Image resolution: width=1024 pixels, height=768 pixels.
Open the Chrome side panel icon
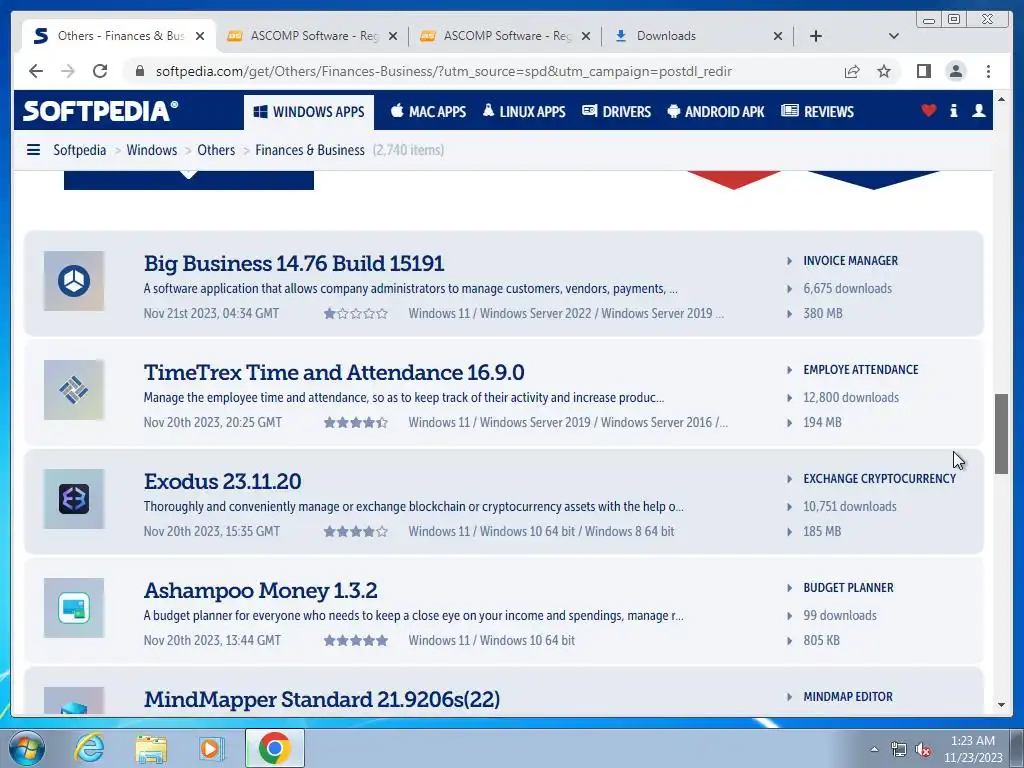(923, 71)
